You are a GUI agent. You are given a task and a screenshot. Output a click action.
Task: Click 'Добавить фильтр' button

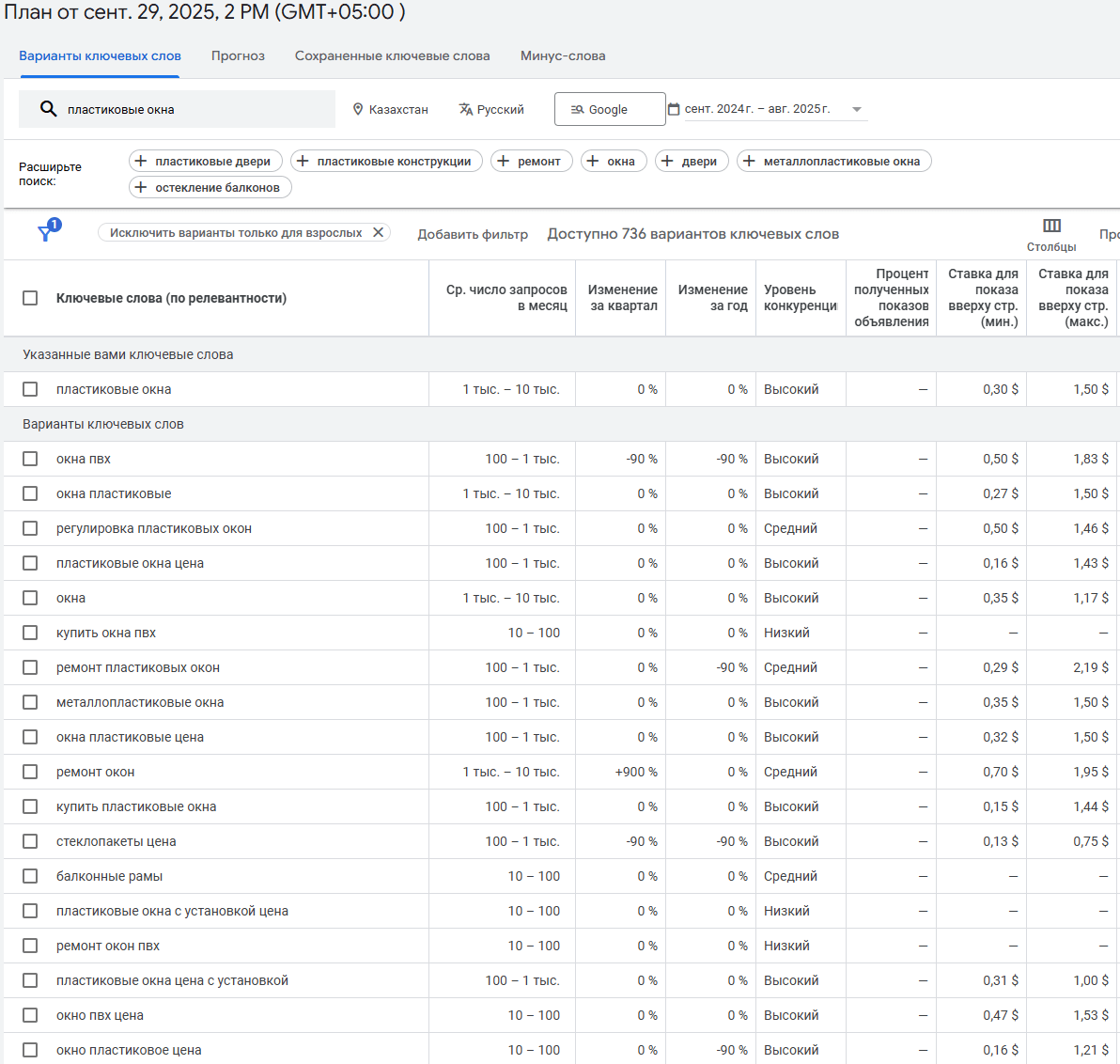473,234
